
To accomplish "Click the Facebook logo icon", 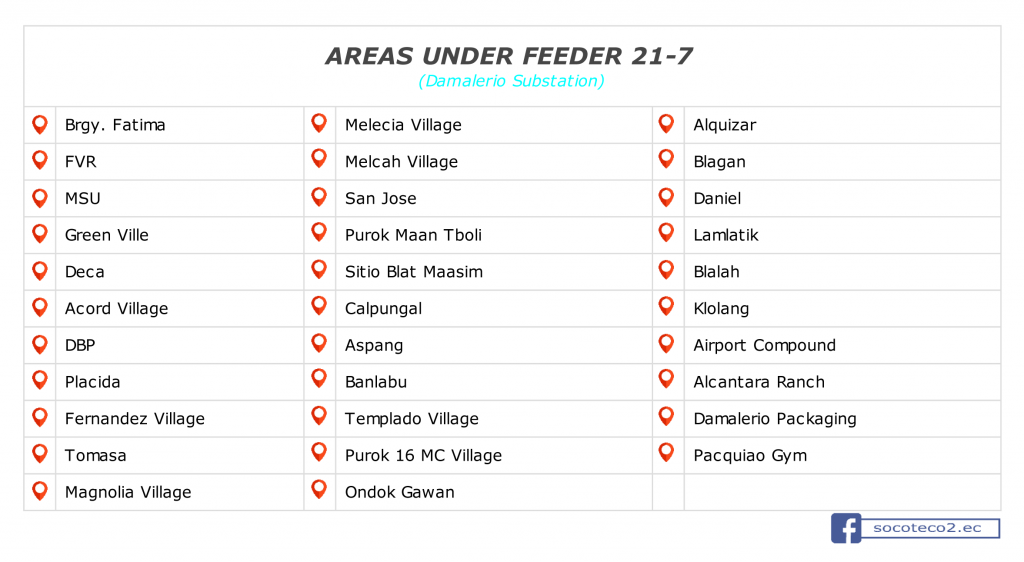I will 846,528.
